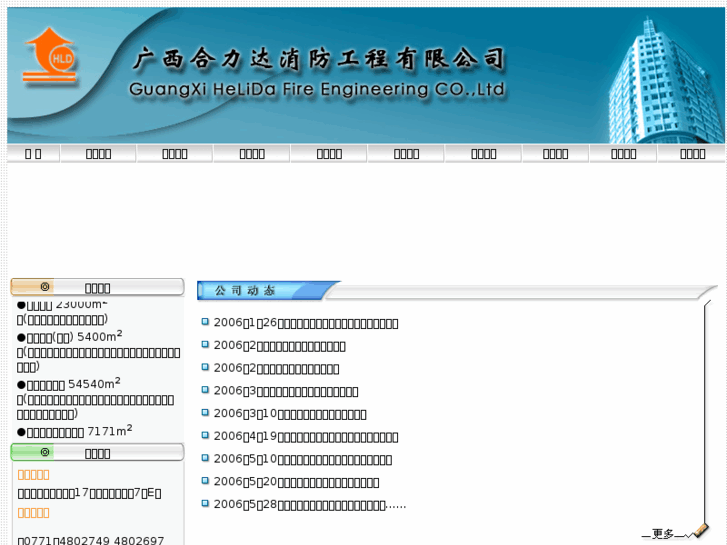Open the news item dated 2006-4-19
727x545 pixels.
[x=306, y=436]
